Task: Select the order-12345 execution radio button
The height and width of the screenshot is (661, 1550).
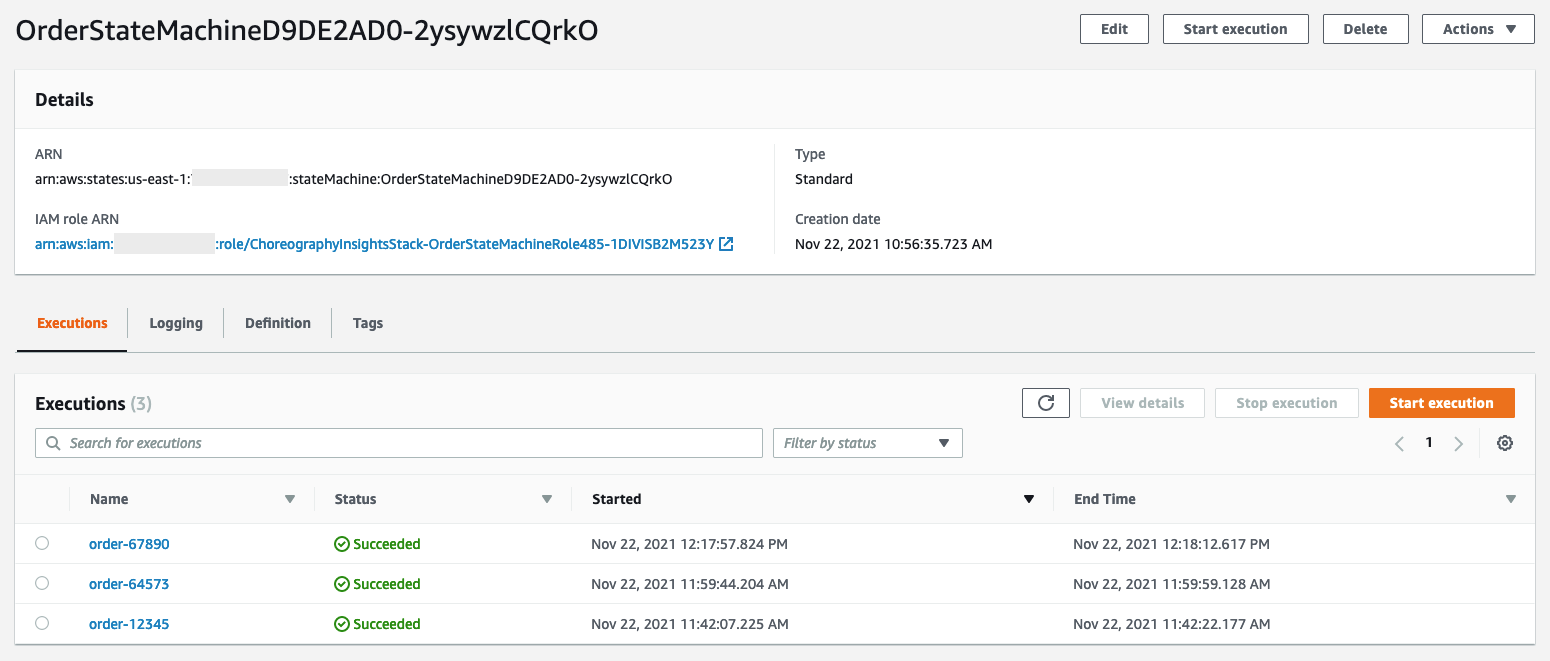Action: pos(41,623)
